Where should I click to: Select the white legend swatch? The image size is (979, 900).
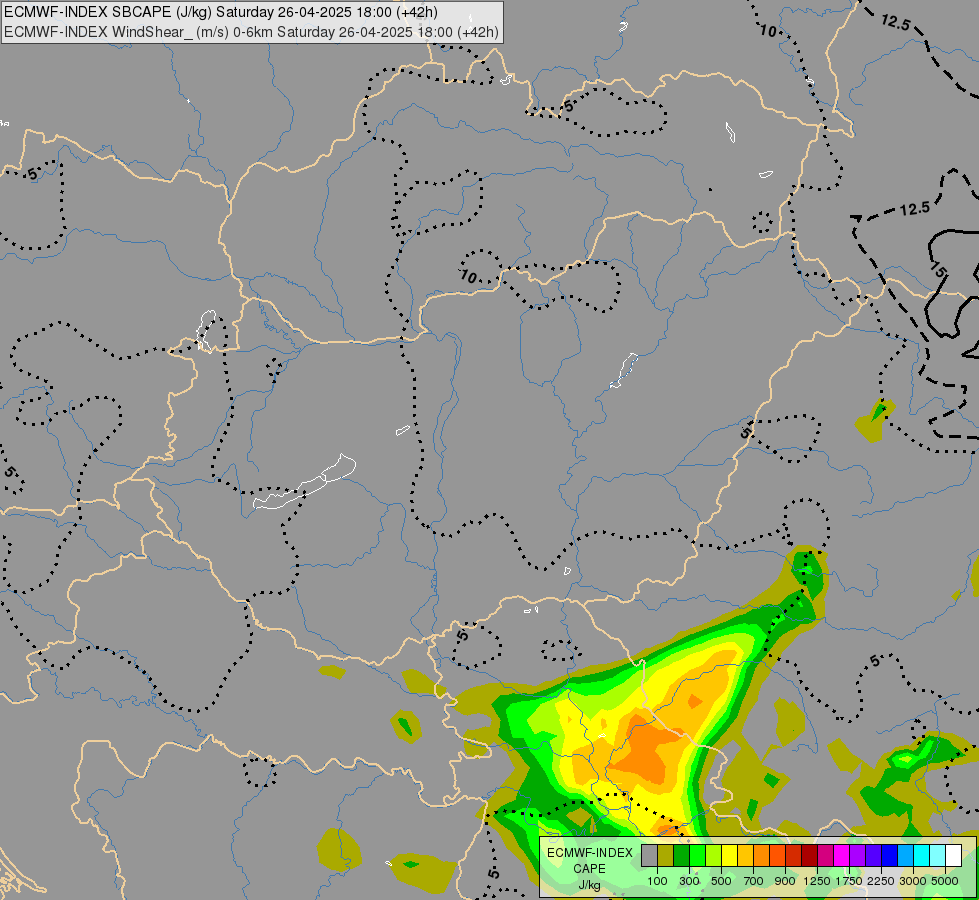point(953,855)
